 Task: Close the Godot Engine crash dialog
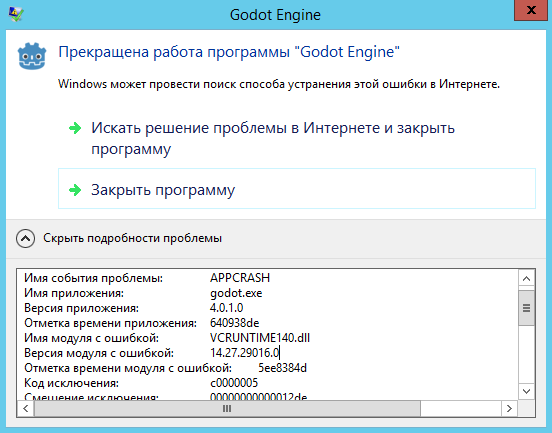coord(531,10)
